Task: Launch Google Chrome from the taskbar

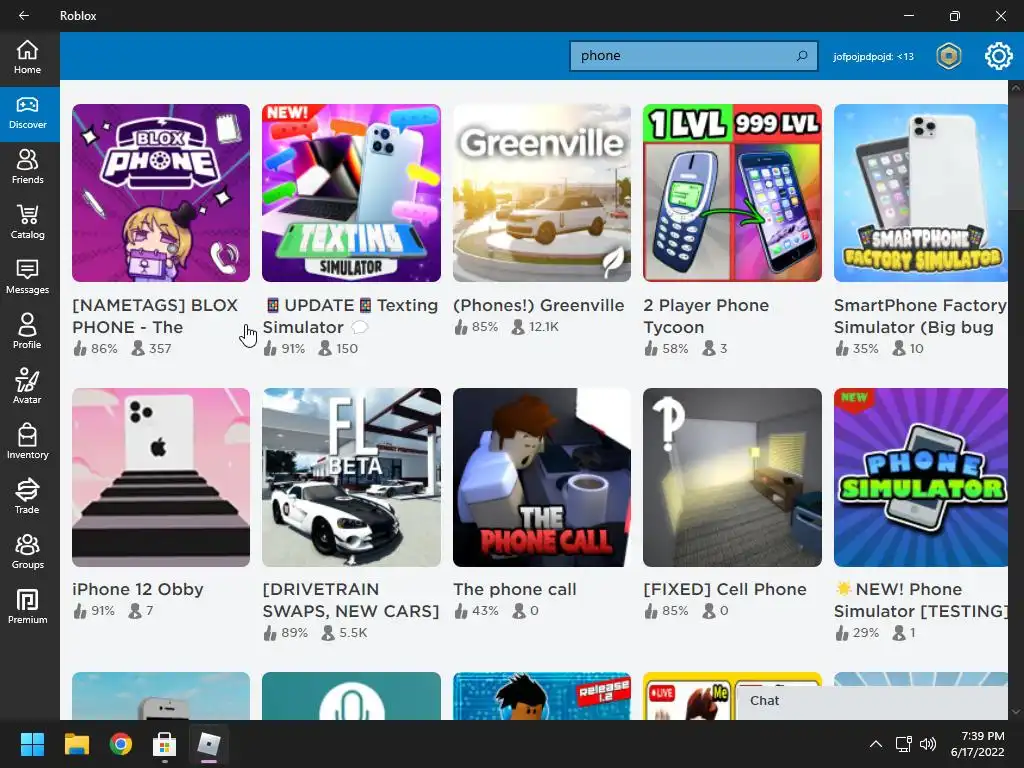Action: point(121,744)
